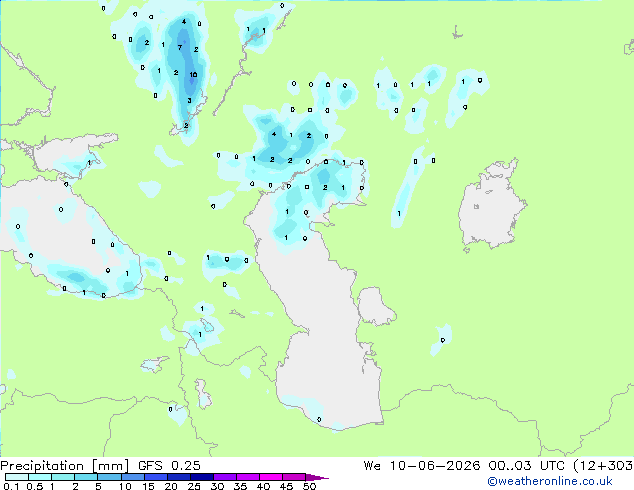Click the '0.1' legend scale label
The height and width of the screenshot is (490, 634).
click(11, 486)
